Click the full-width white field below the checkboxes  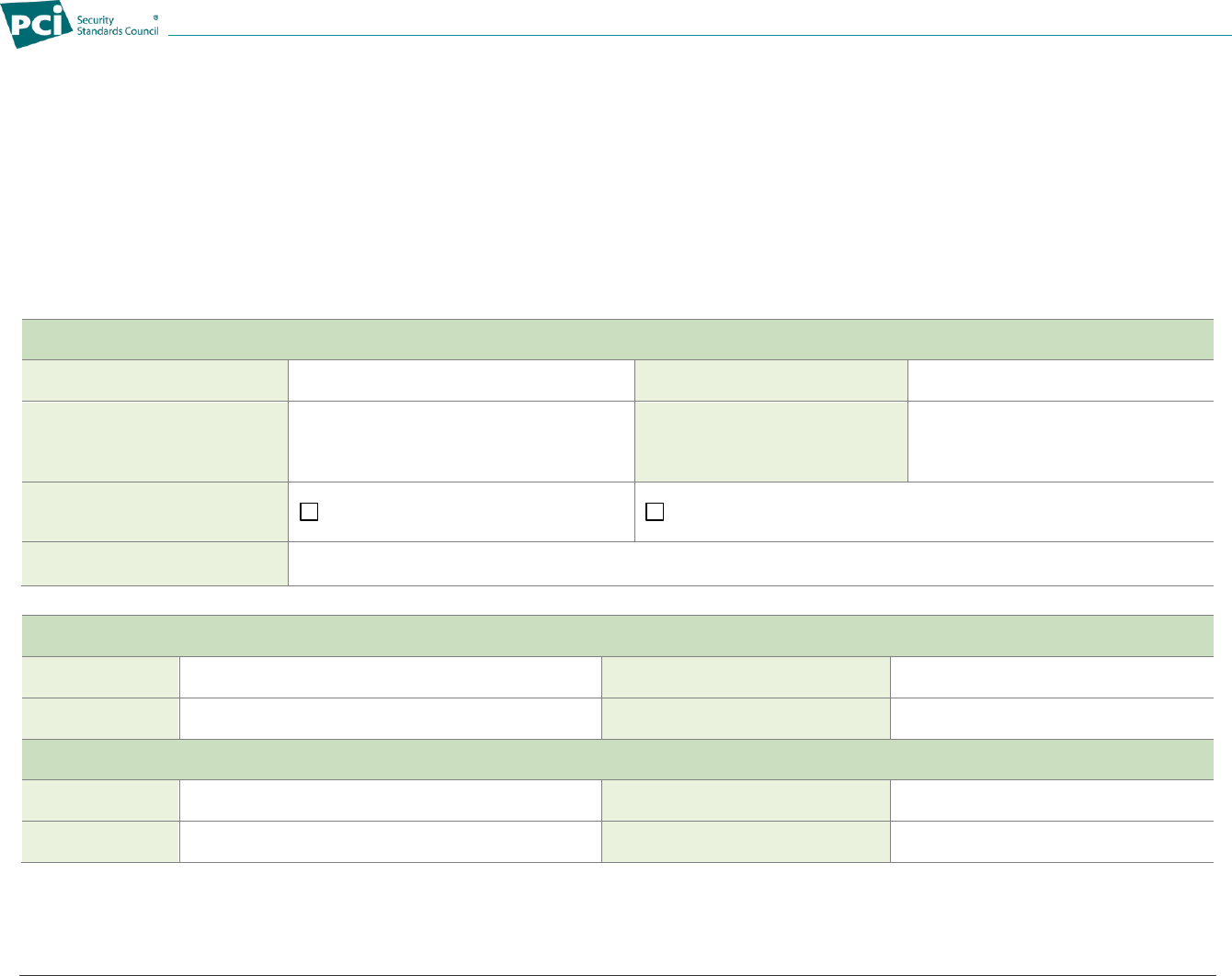point(750,563)
